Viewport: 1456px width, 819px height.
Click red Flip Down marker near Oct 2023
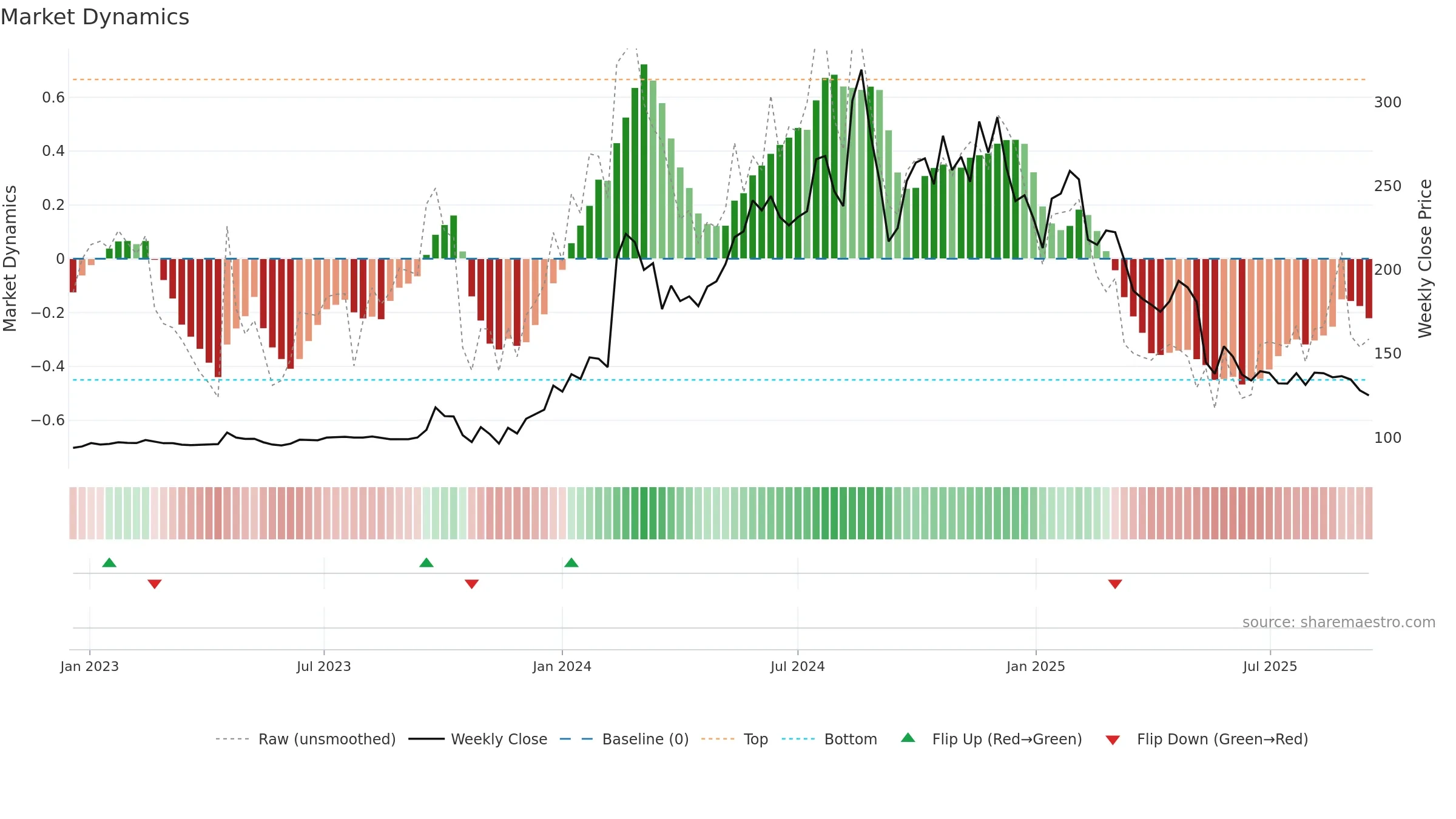[x=472, y=584]
